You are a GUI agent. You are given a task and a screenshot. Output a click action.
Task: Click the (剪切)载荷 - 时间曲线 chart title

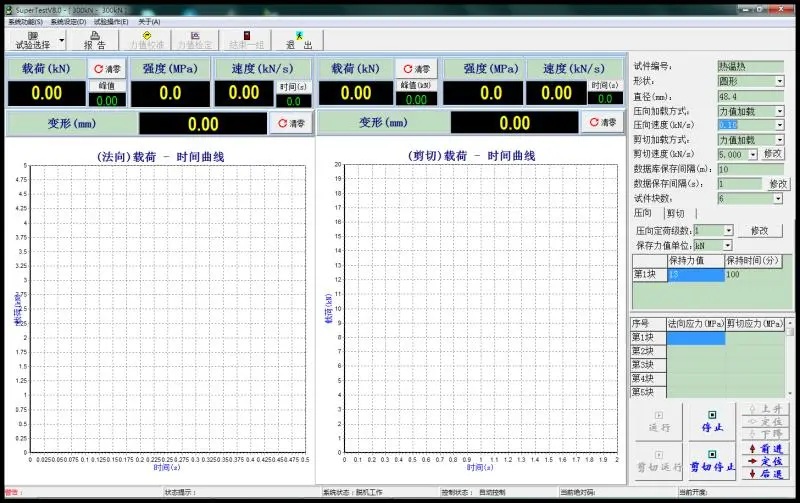(471, 156)
